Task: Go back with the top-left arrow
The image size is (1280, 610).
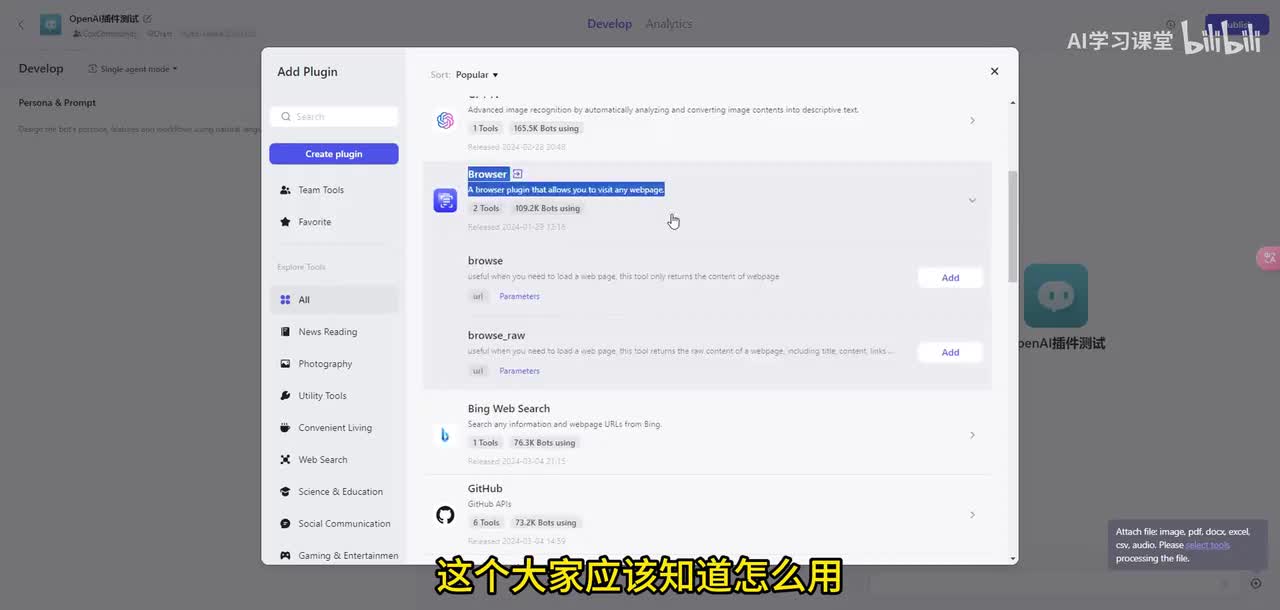Action: 21,25
